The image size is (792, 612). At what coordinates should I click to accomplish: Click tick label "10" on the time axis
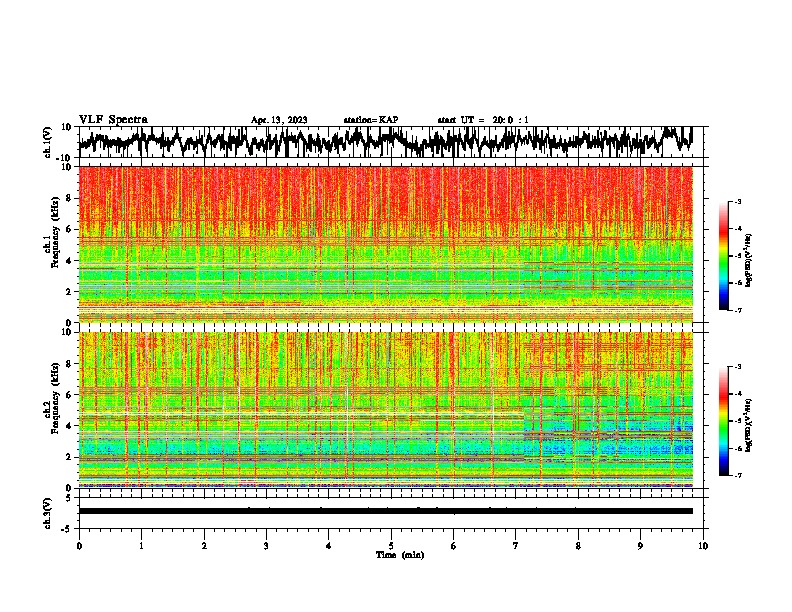[703, 546]
